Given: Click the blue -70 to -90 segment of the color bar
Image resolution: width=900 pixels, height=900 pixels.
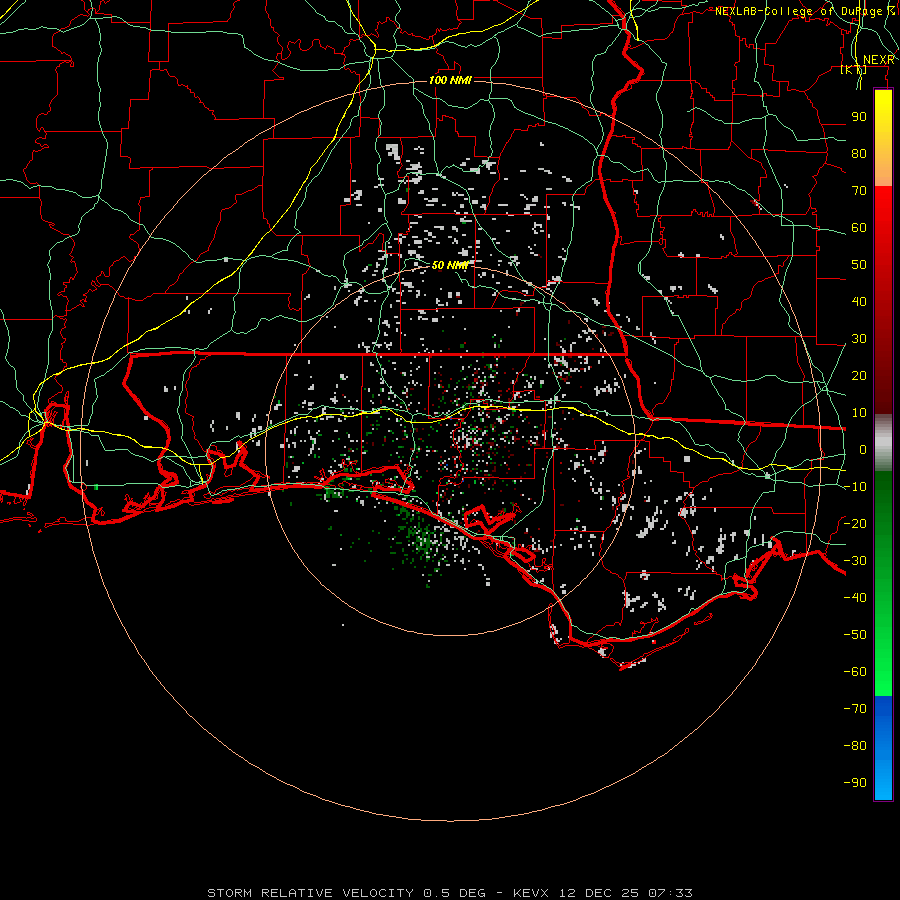Looking at the screenshot, I should click(x=883, y=748).
